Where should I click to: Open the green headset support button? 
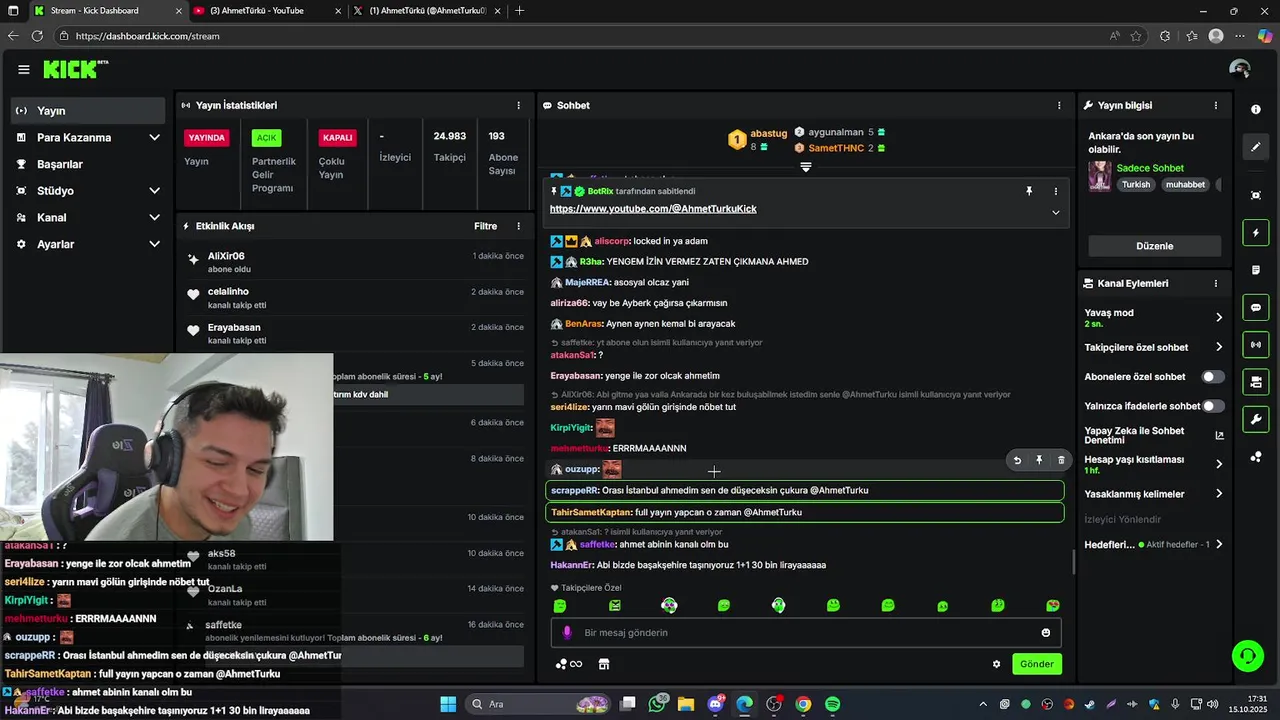click(1247, 656)
